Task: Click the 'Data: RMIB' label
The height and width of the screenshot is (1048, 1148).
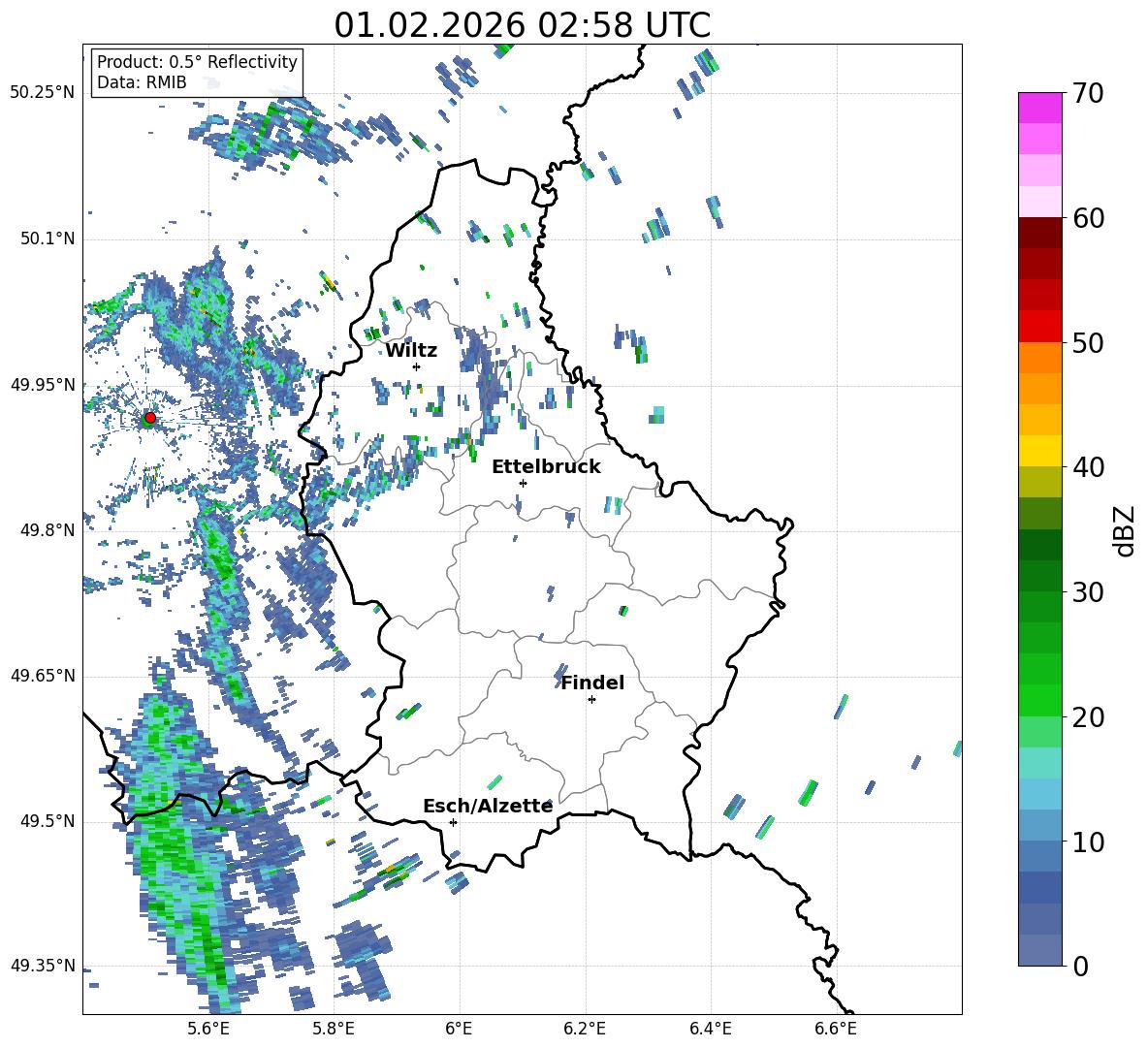Action: pyautogui.click(x=142, y=82)
